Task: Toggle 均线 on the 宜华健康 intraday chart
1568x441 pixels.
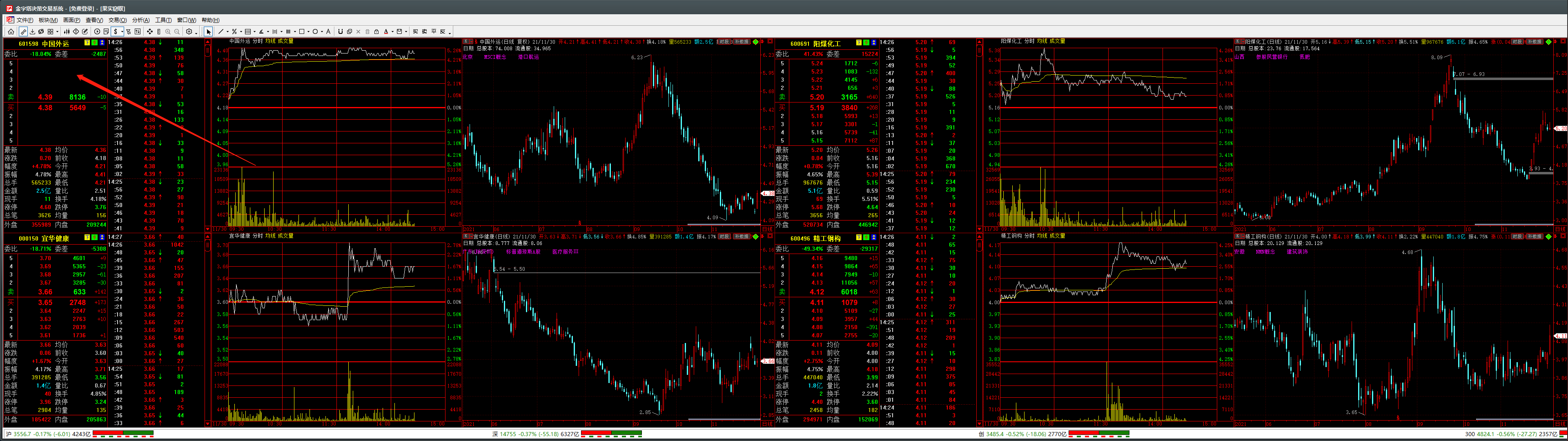Action: tap(270, 236)
